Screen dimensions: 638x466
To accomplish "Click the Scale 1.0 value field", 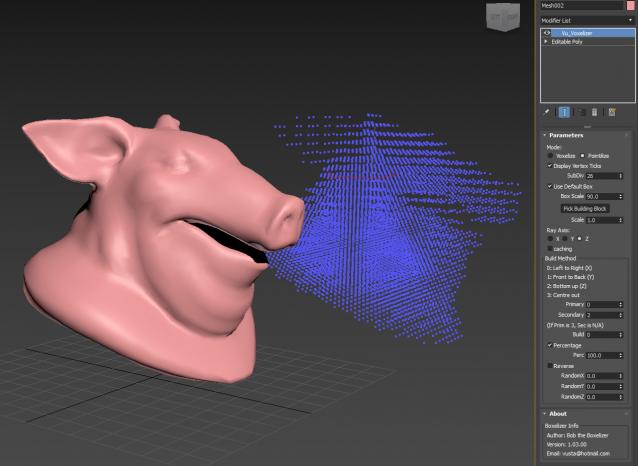I will coord(602,220).
